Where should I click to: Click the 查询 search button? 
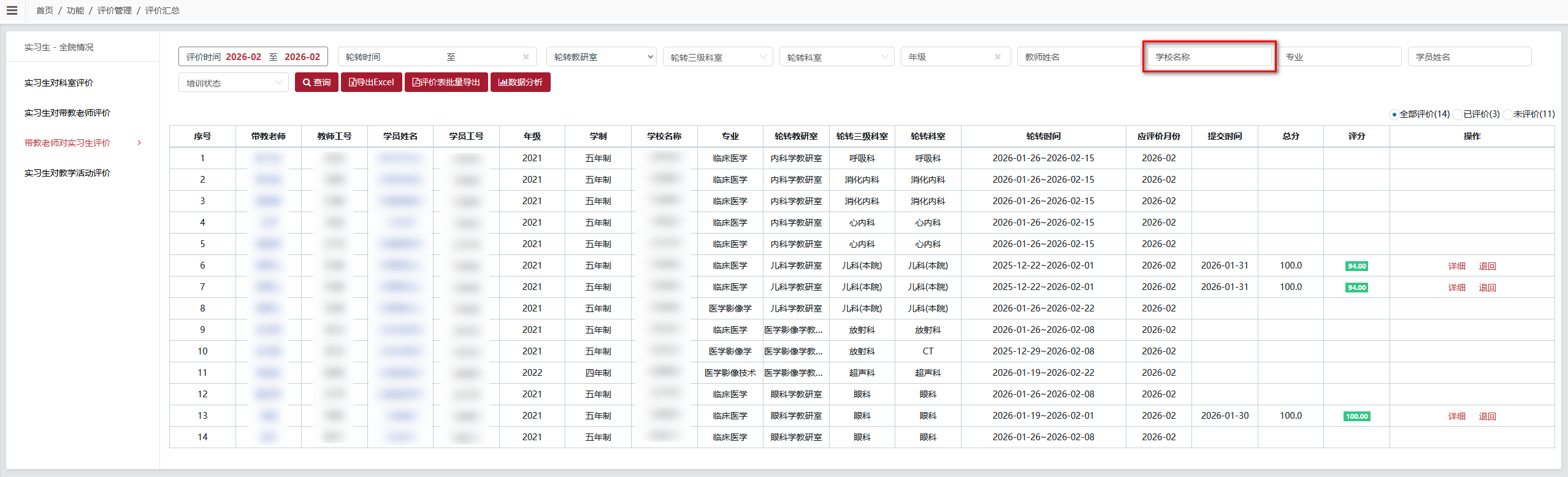[x=316, y=82]
